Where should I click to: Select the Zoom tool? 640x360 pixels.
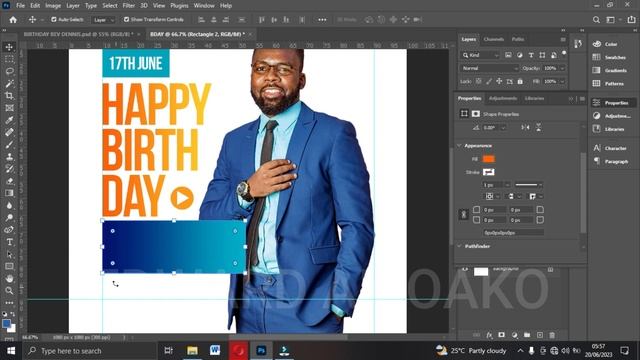9,291
